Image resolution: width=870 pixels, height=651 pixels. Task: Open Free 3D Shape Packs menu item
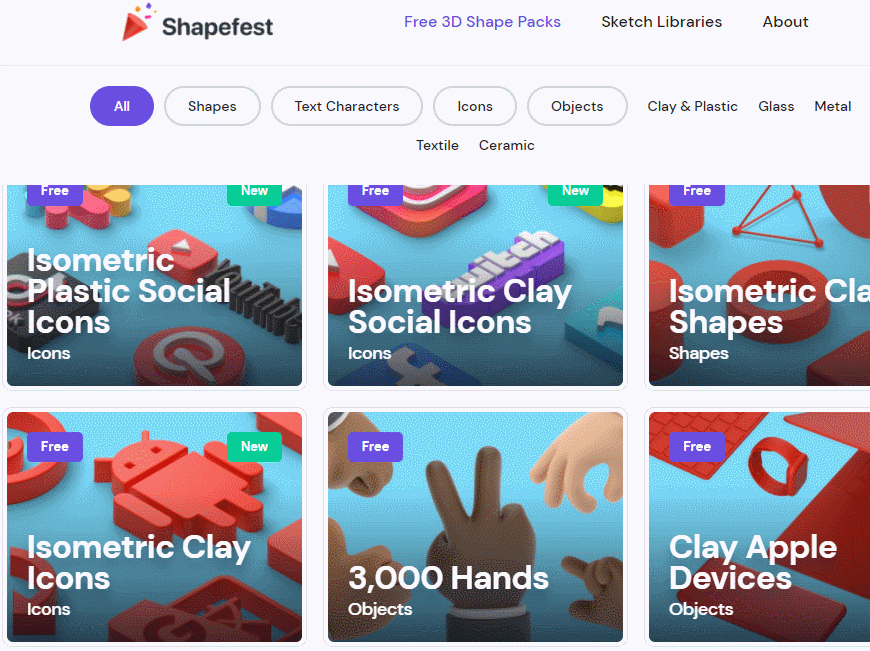pyautogui.click(x=482, y=22)
